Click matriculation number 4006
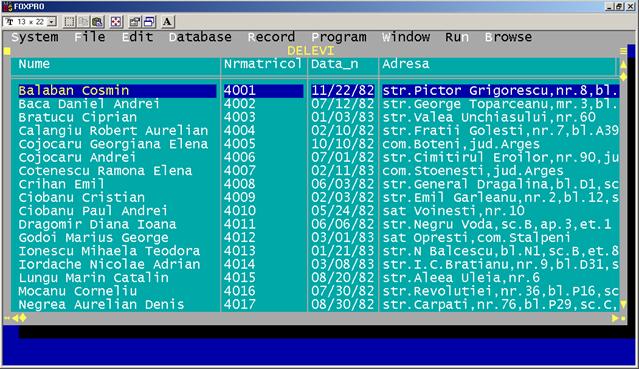The height and width of the screenshot is (369, 639). point(240,157)
